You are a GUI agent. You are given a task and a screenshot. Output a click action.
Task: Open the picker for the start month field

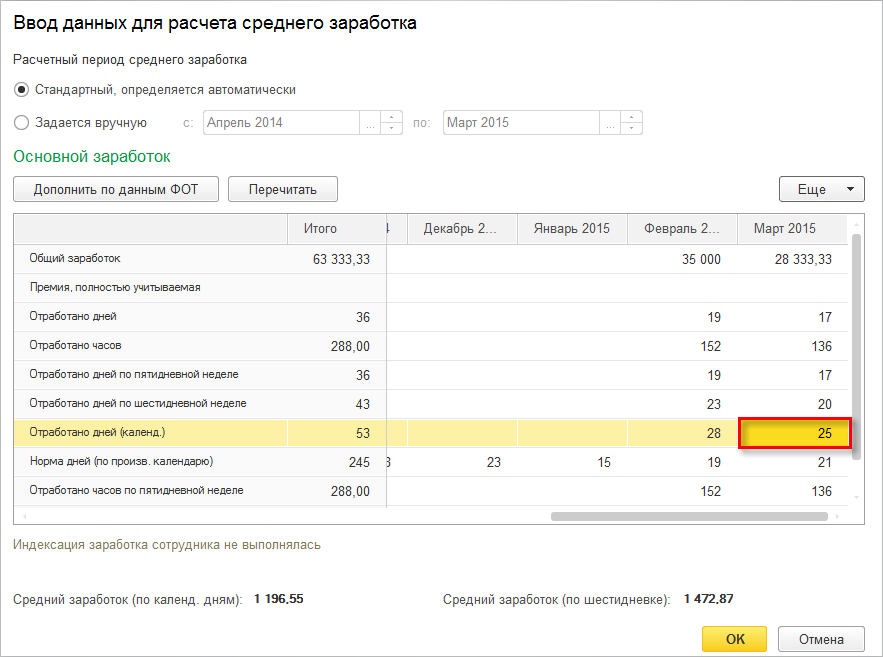pos(370,123)
